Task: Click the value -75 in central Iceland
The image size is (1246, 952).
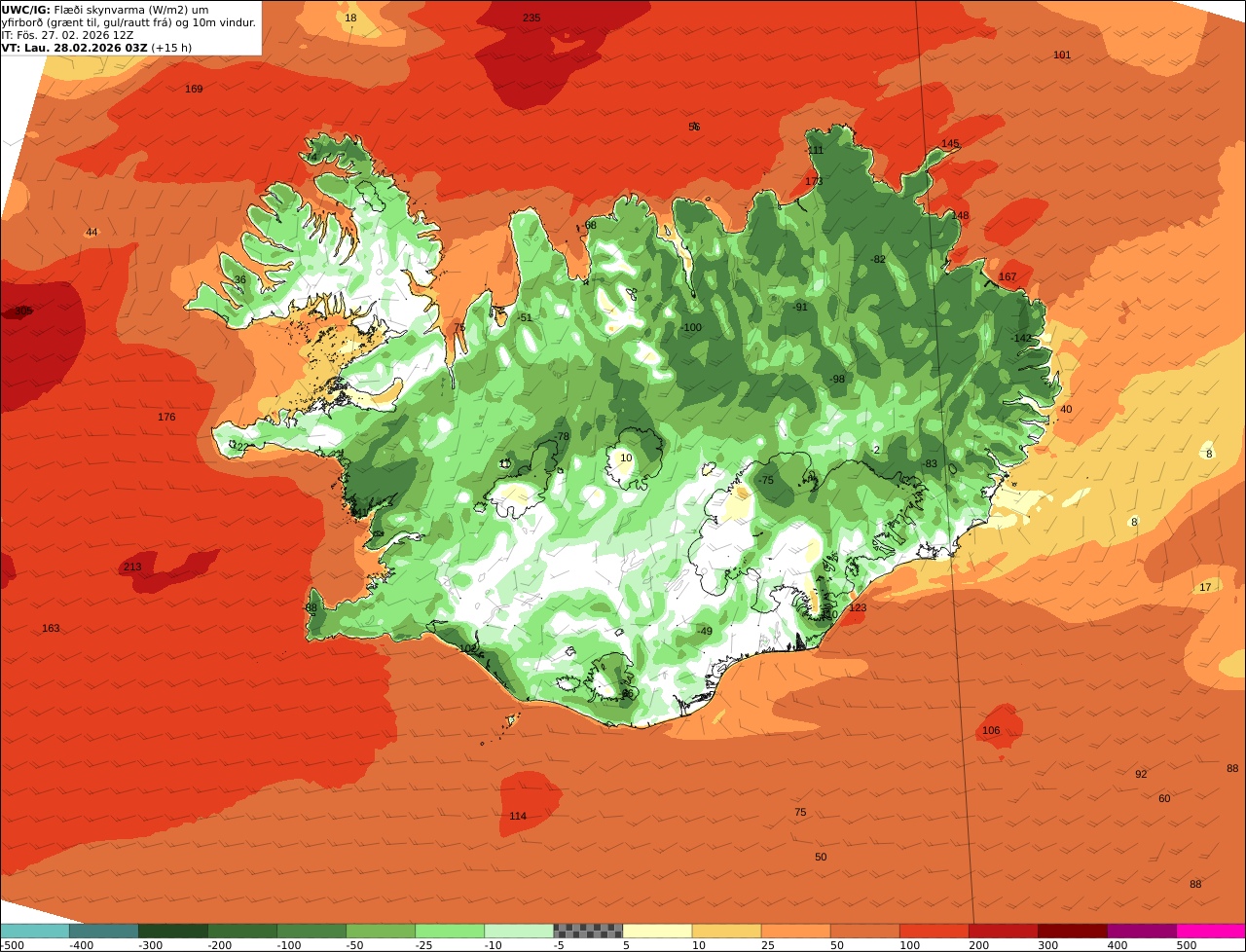Action: pyautogui.click(x=765, y=480)
